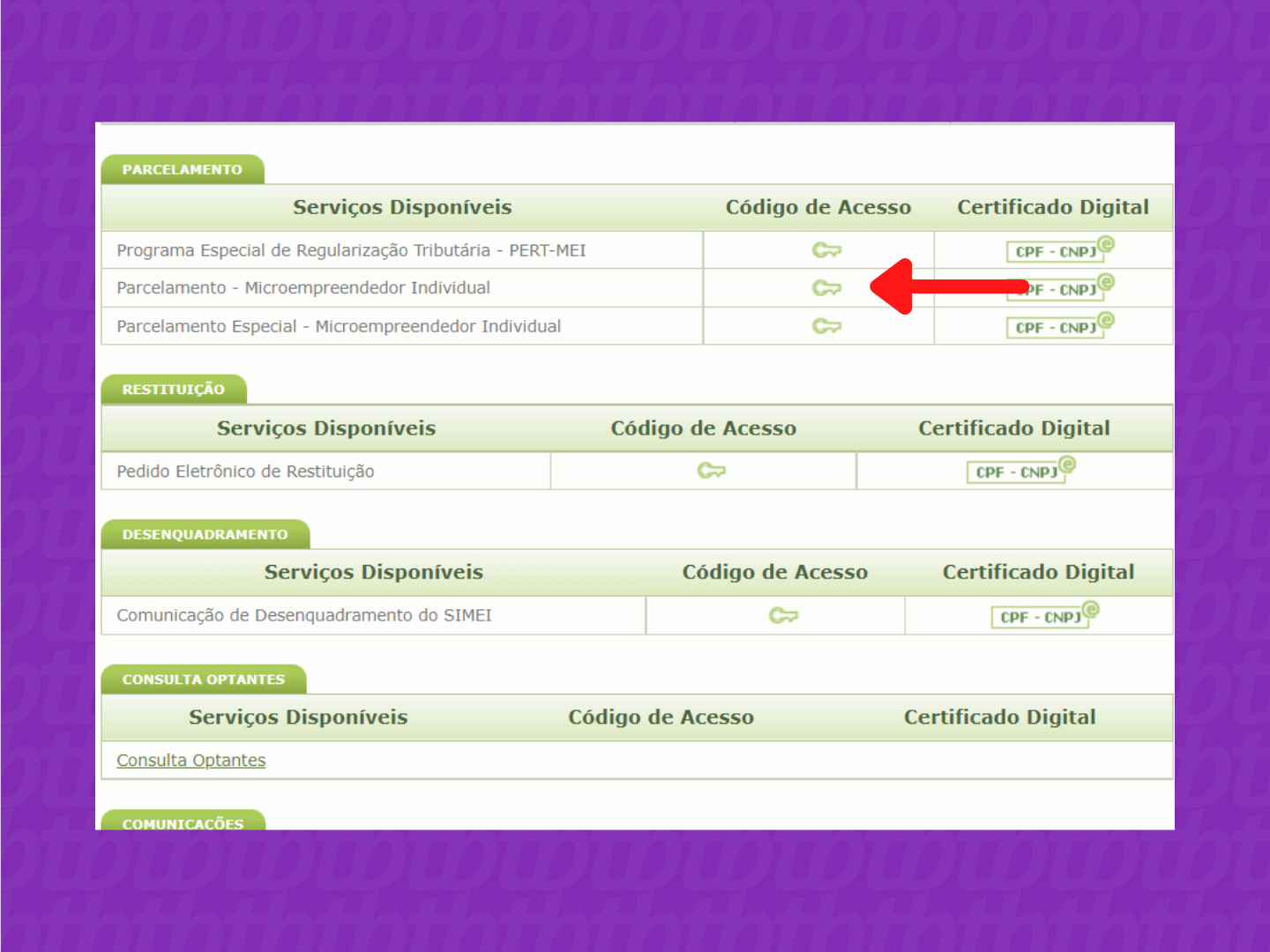Click 'Serviços Disponíveis' header in Desenquadramento table
Image resolution: width=1270 pixels, height=952 pixels.
(374, 572)
